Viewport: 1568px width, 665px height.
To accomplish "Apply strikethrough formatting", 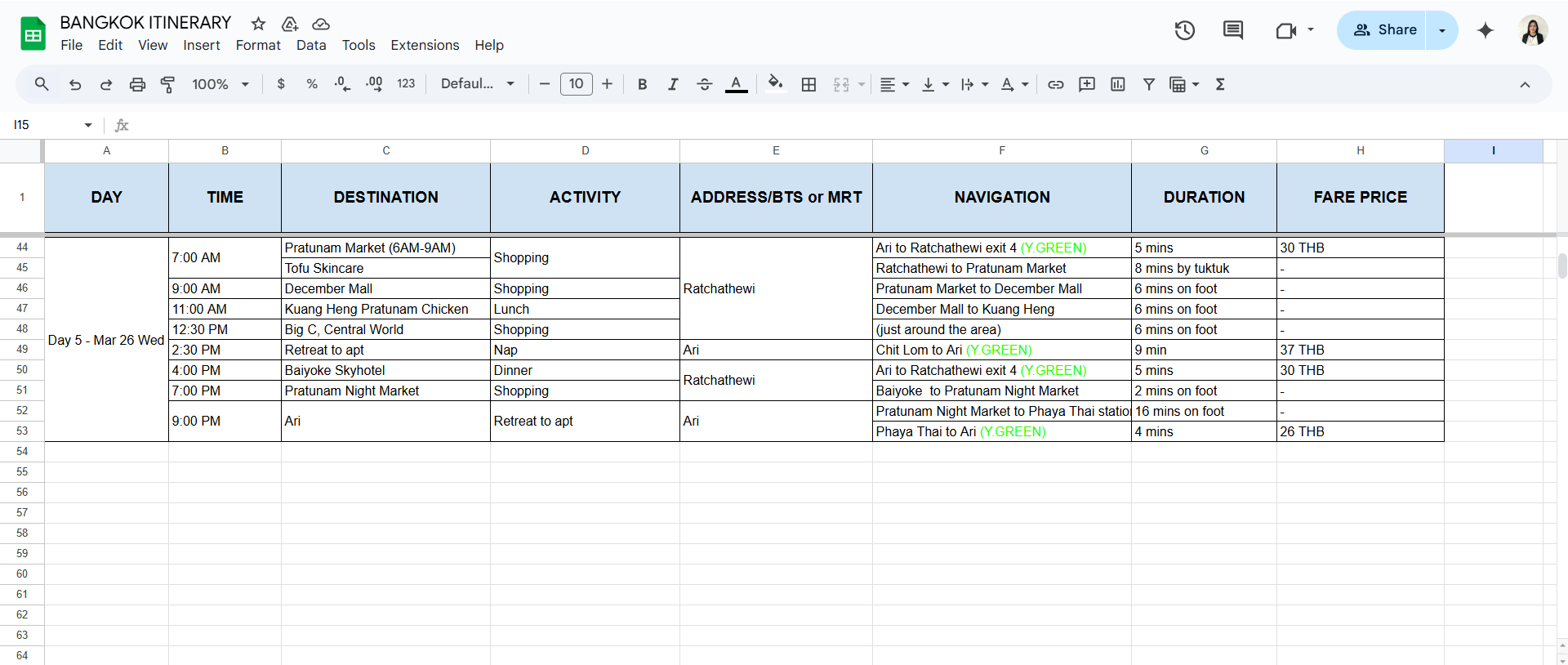I will (705, 84).
